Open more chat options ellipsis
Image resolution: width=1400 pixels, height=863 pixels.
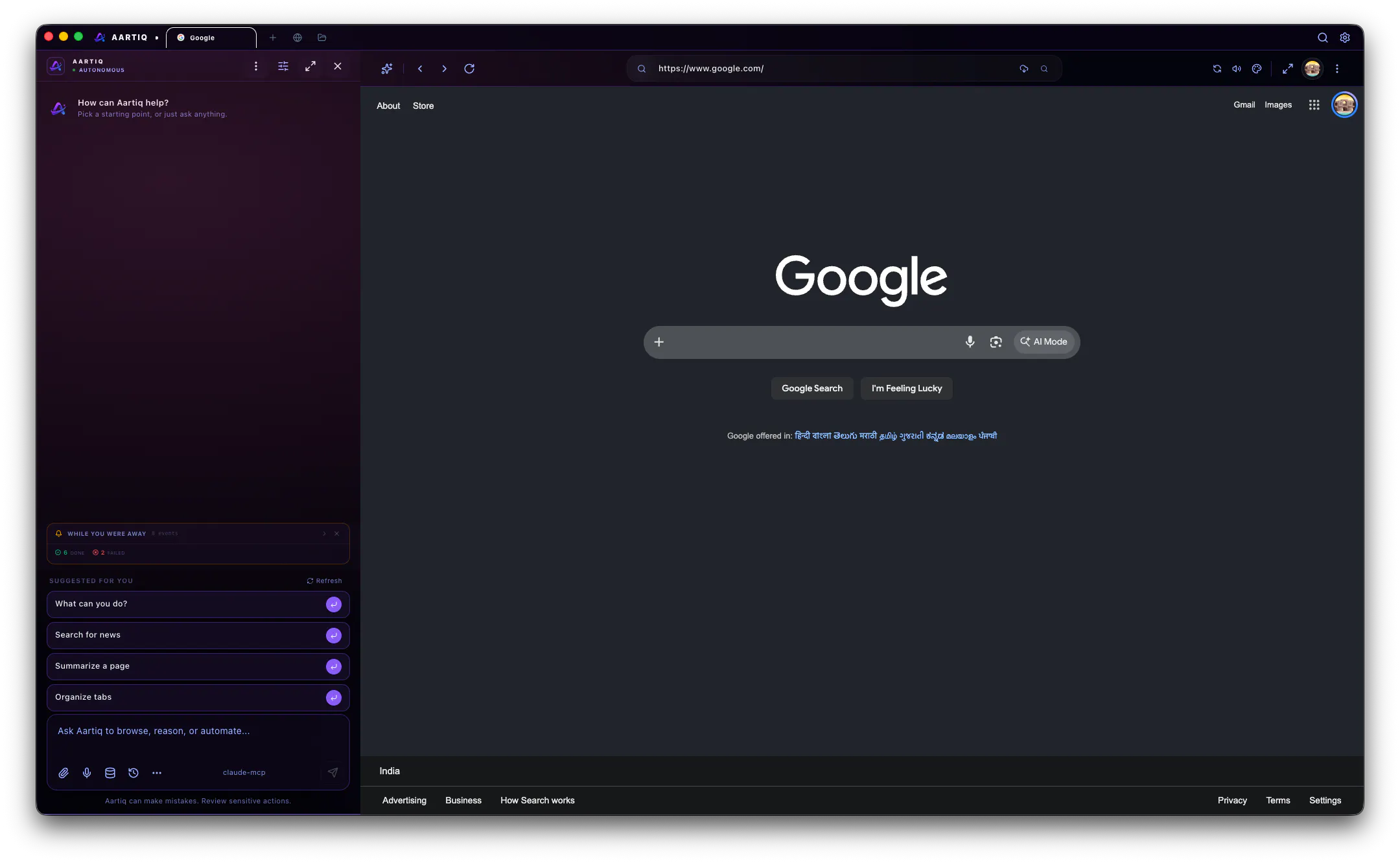coord(157,773)
